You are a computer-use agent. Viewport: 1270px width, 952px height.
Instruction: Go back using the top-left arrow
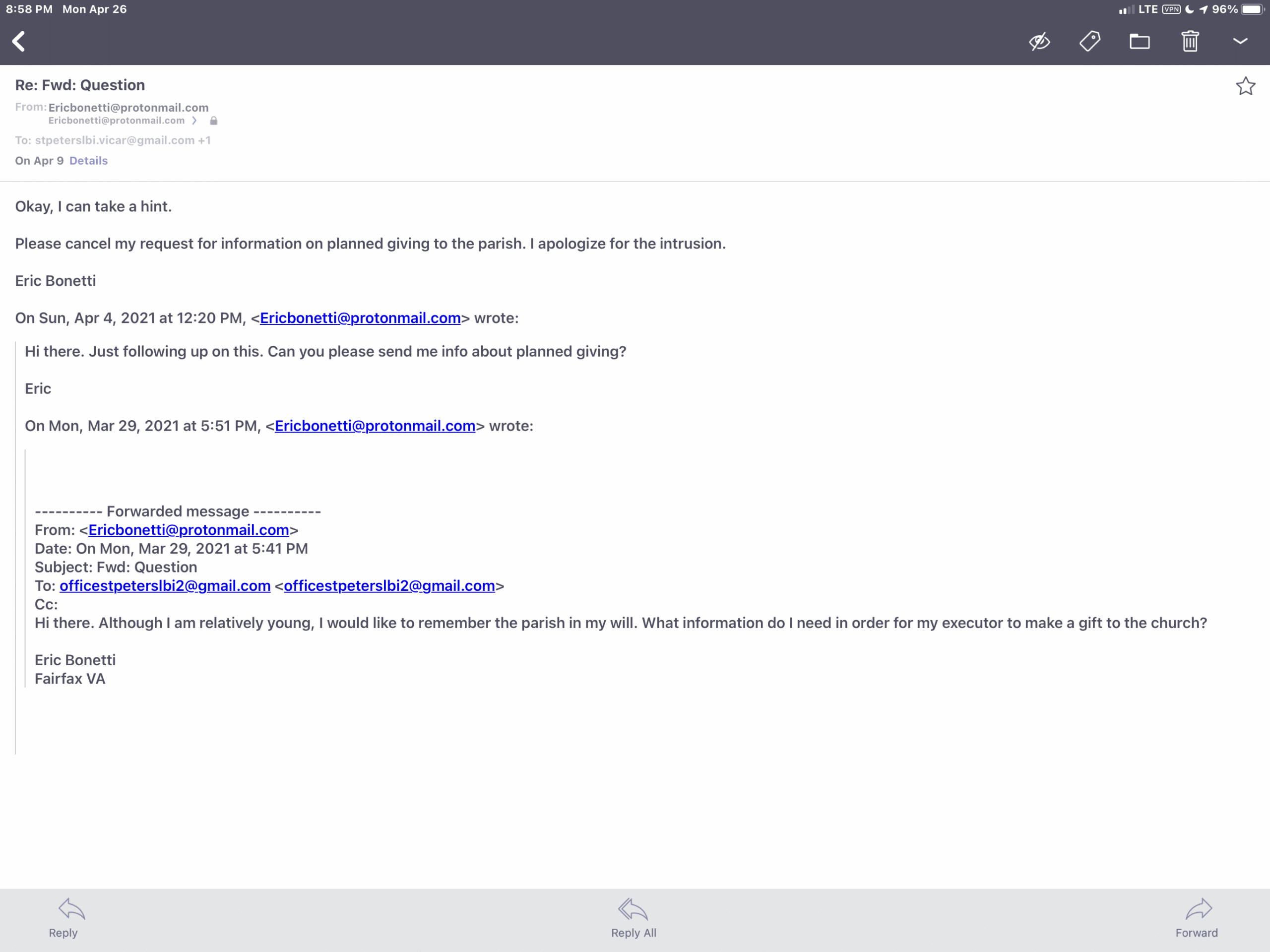pyautogui.click(x=19, y=41)
